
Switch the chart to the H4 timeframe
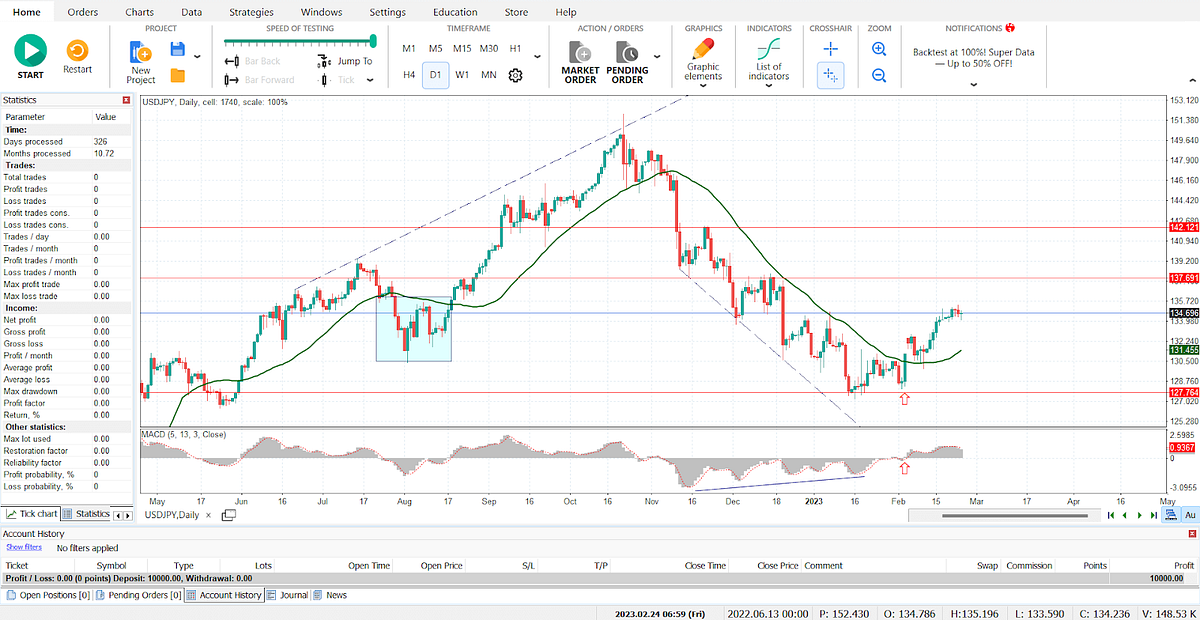pyautogui.click(x=408, y=74)
